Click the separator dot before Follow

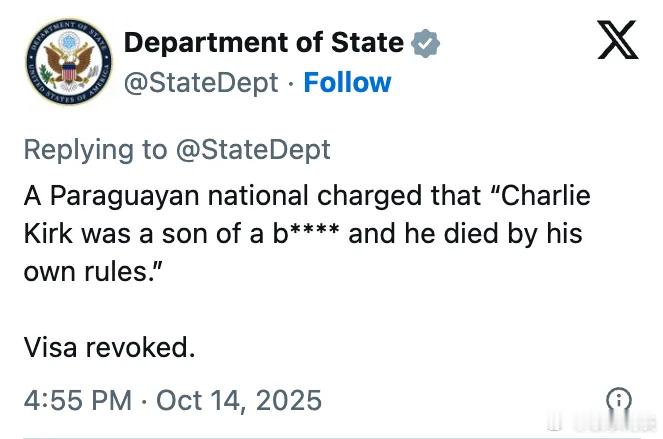[290, 82]
